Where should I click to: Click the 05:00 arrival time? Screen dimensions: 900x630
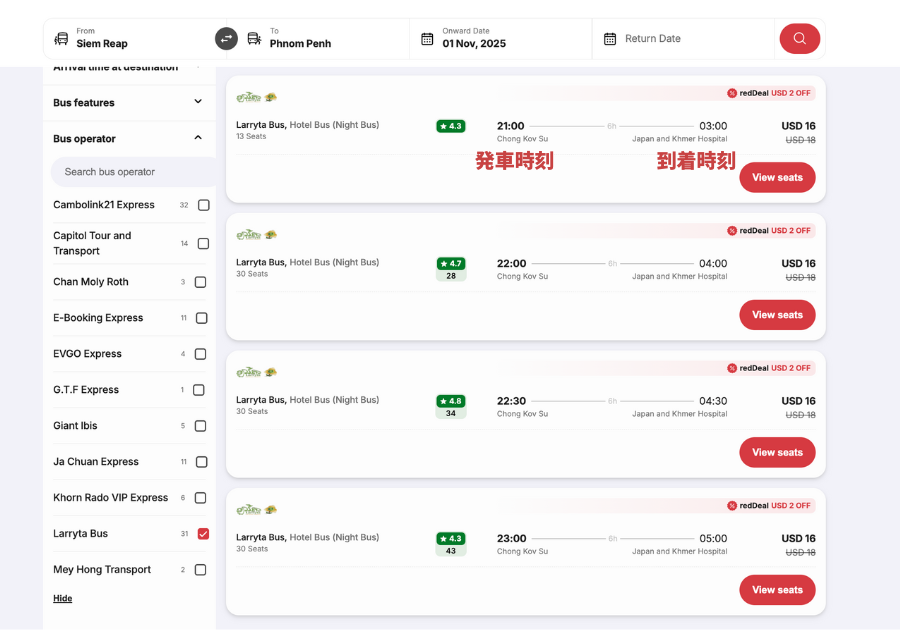tap(713, 538)
